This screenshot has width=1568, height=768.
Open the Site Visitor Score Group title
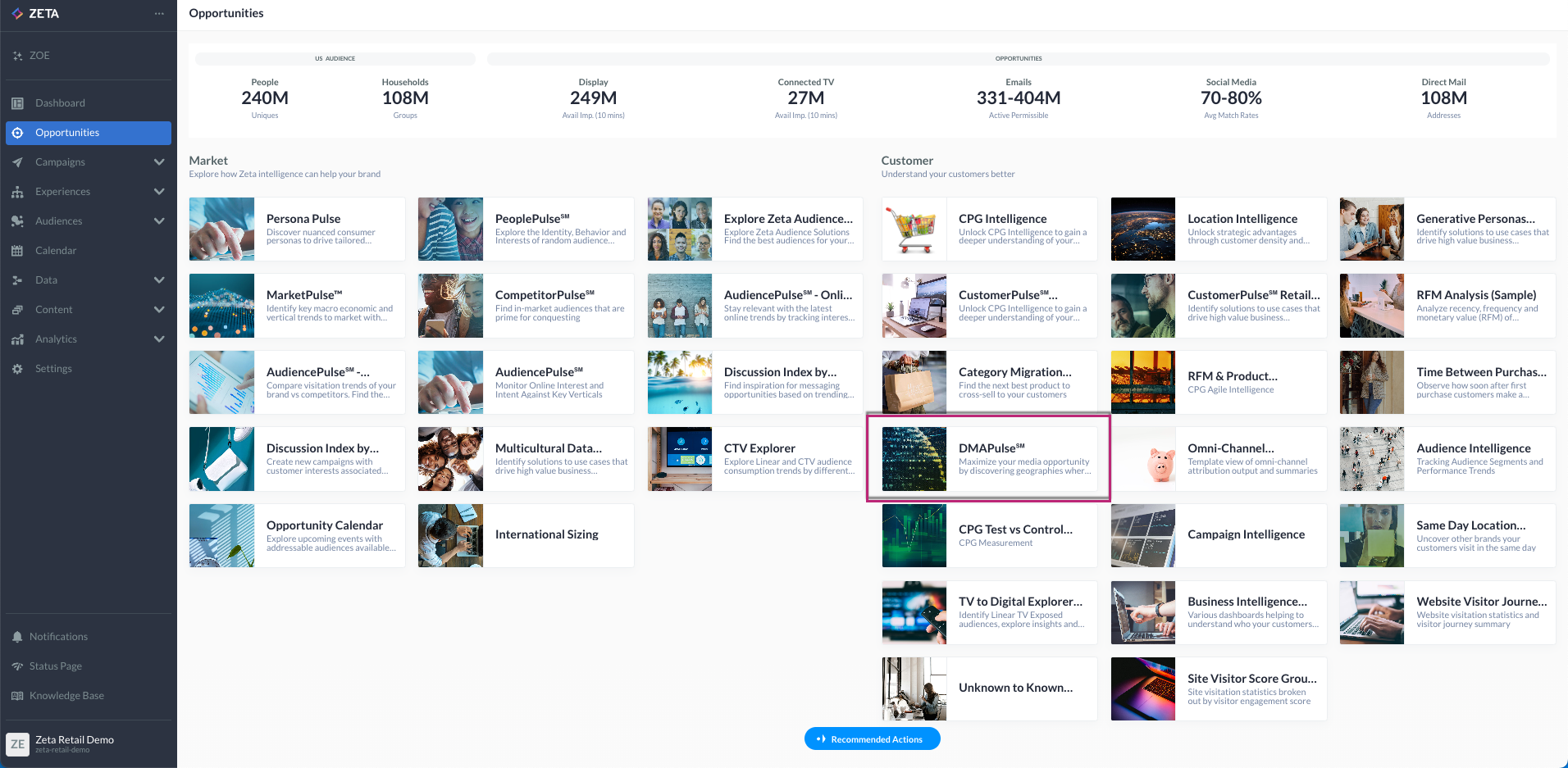point(1252,679)
